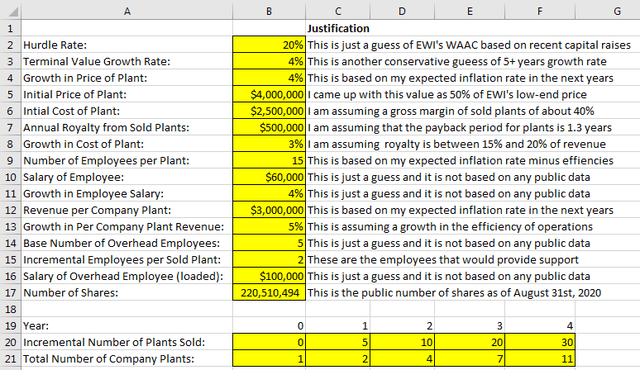Viewport: 640px width, 370px height.
Task: Select Revenue per Company Plant $3,000,000 cell
Action: (x=269, y=210)
